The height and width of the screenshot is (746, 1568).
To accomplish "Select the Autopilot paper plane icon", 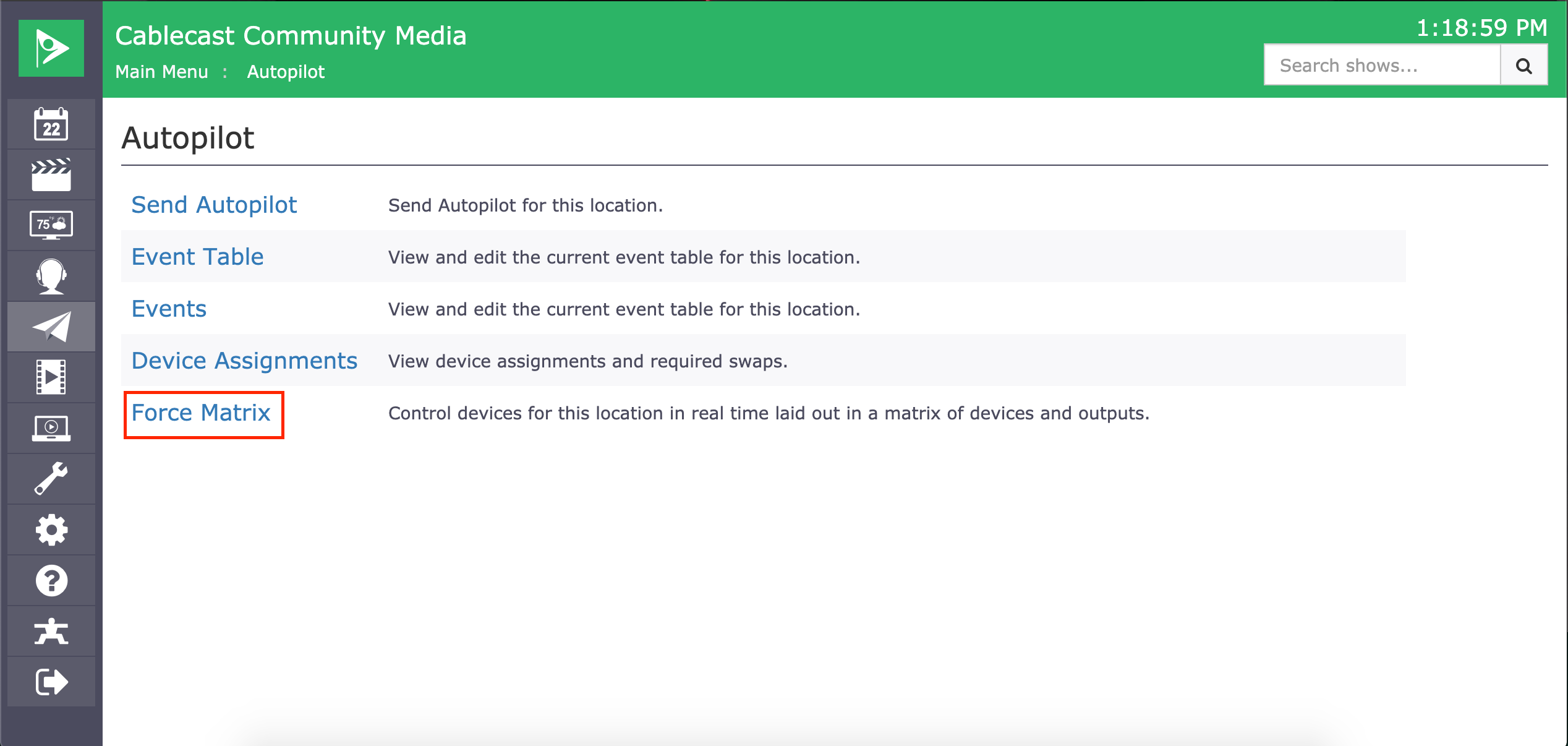I will click(51, 327).
